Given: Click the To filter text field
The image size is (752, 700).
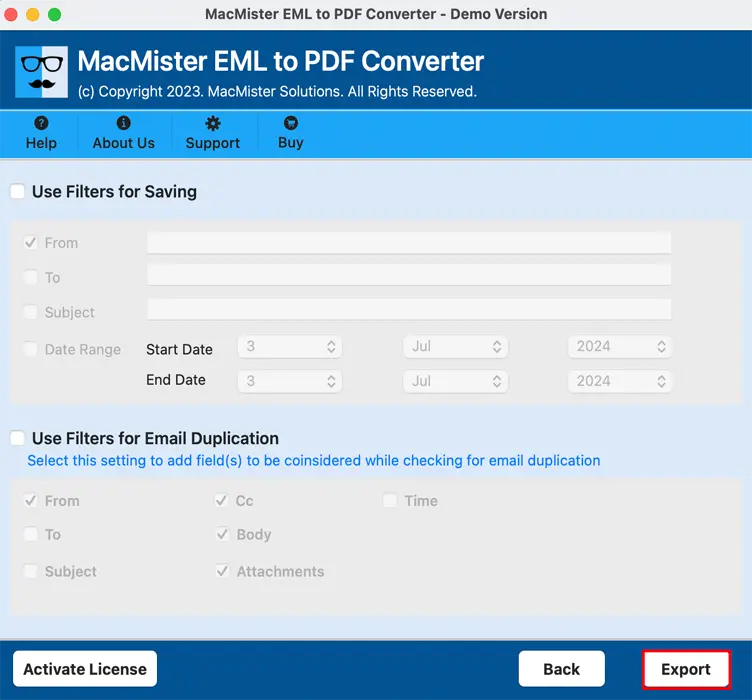Looking at the screenshot, I should (408, 276).
